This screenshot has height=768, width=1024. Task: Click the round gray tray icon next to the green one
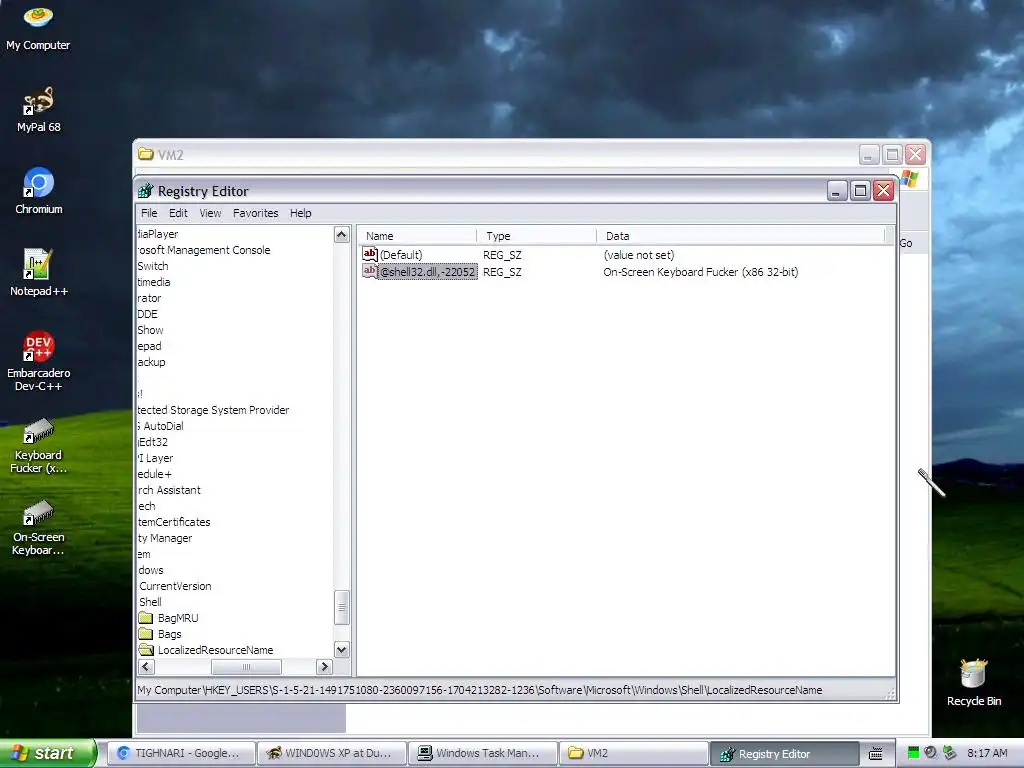pos(931,753)
